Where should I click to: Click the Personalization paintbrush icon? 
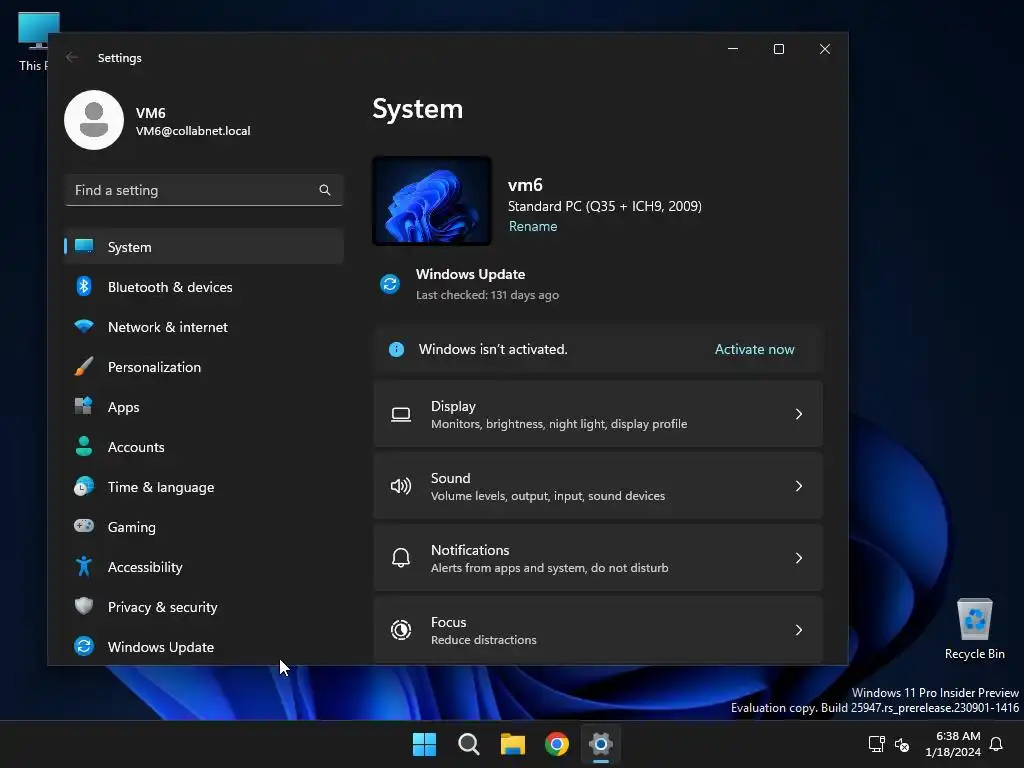84,366
